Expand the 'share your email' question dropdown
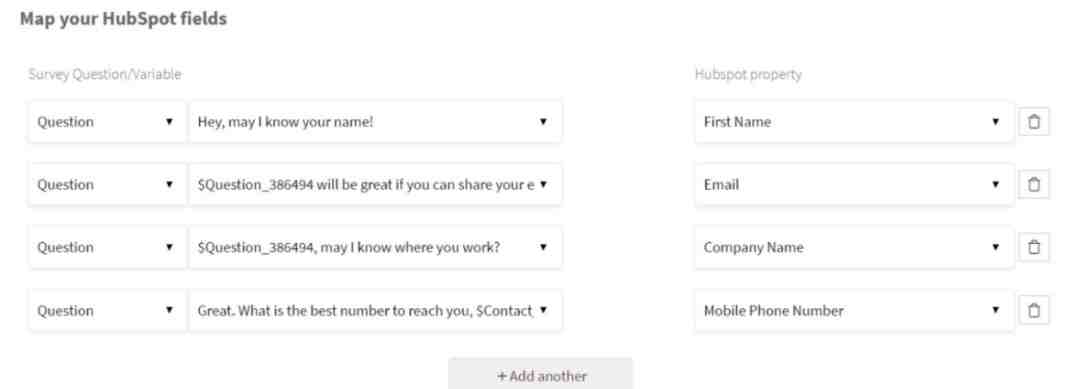 click(x=375, y=185)
